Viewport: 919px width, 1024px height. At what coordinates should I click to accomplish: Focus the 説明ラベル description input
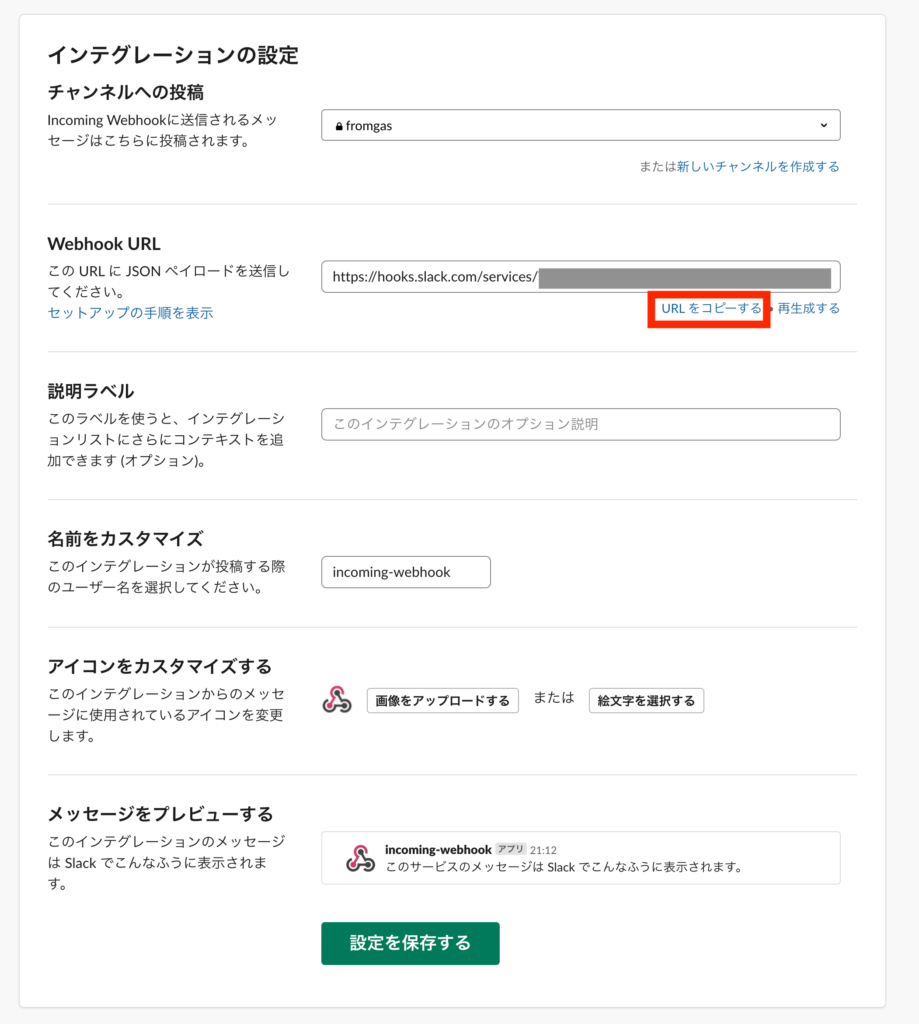click(581, 424)
